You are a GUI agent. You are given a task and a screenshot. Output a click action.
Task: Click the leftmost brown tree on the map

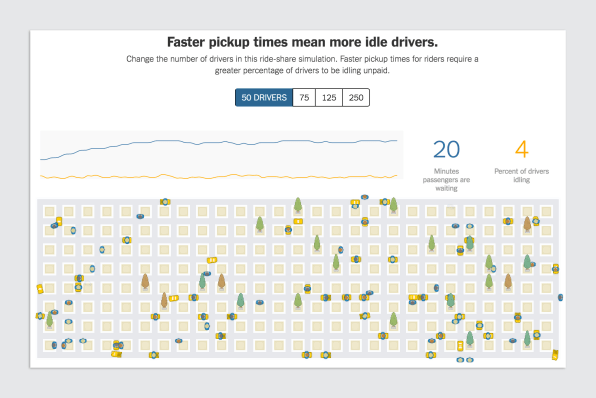pyautogui.click(x=145, y=282)
